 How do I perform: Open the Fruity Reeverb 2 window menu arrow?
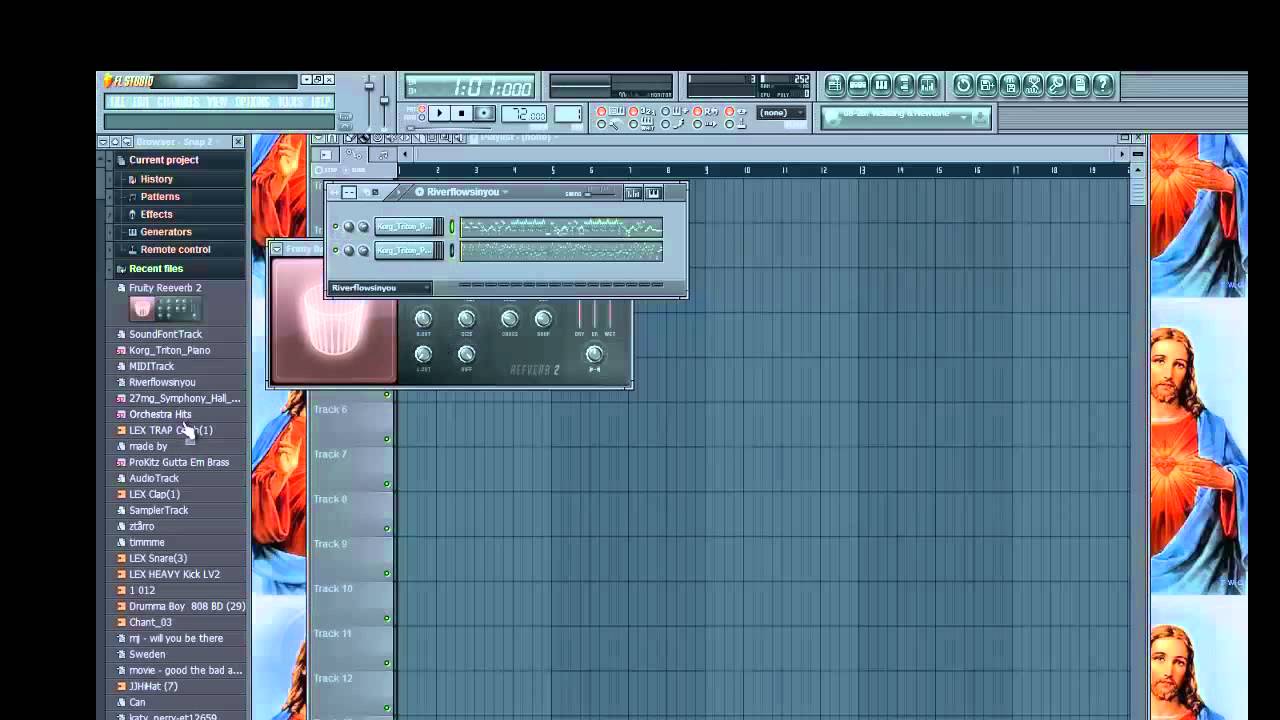(x=277, y=249)
